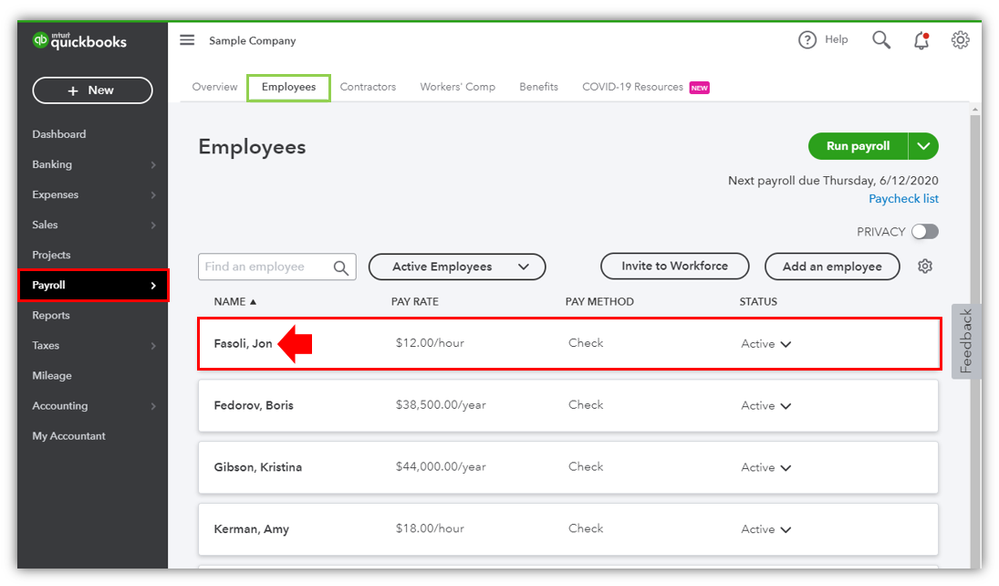Open the search magnifier in header
This screenshot has height=586, width=999.
tap(881, 40)
